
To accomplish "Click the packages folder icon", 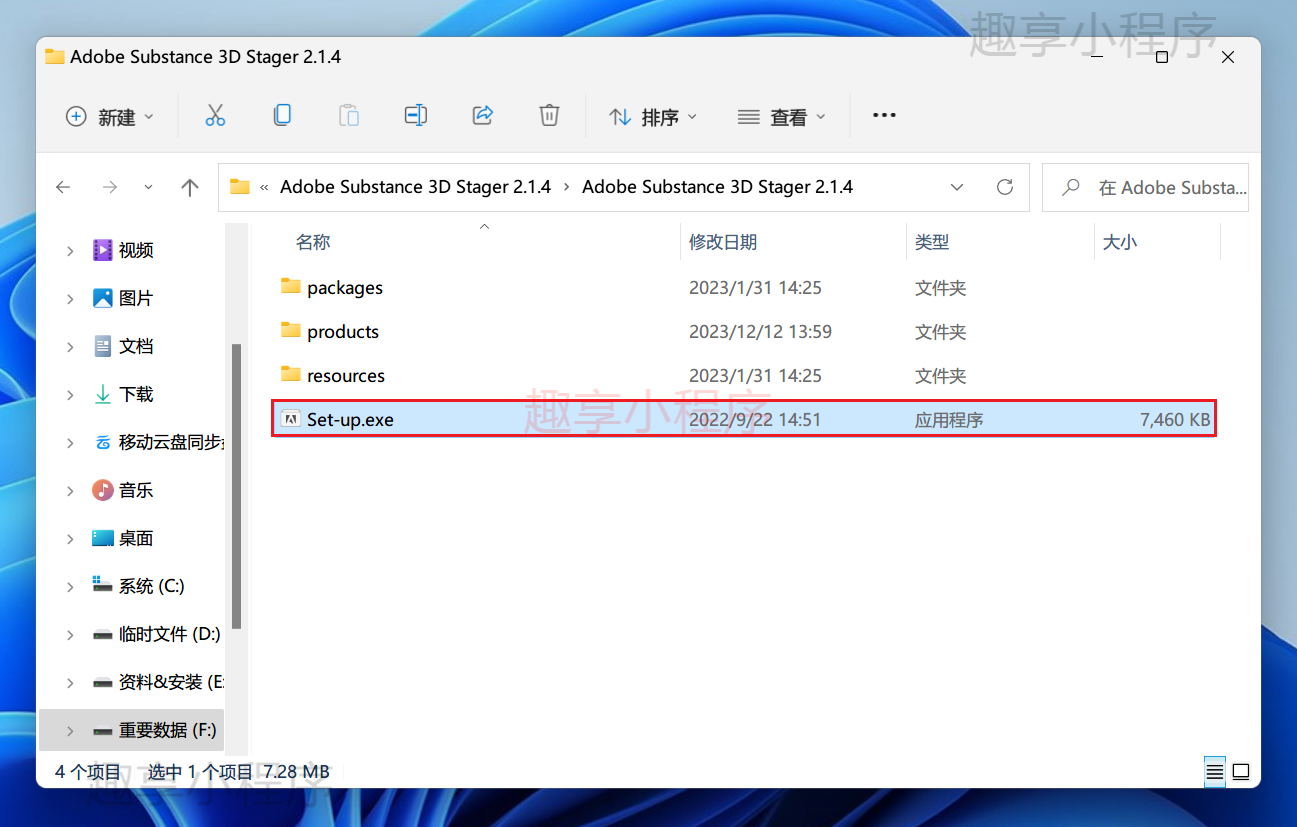I will tap(291, 287).
